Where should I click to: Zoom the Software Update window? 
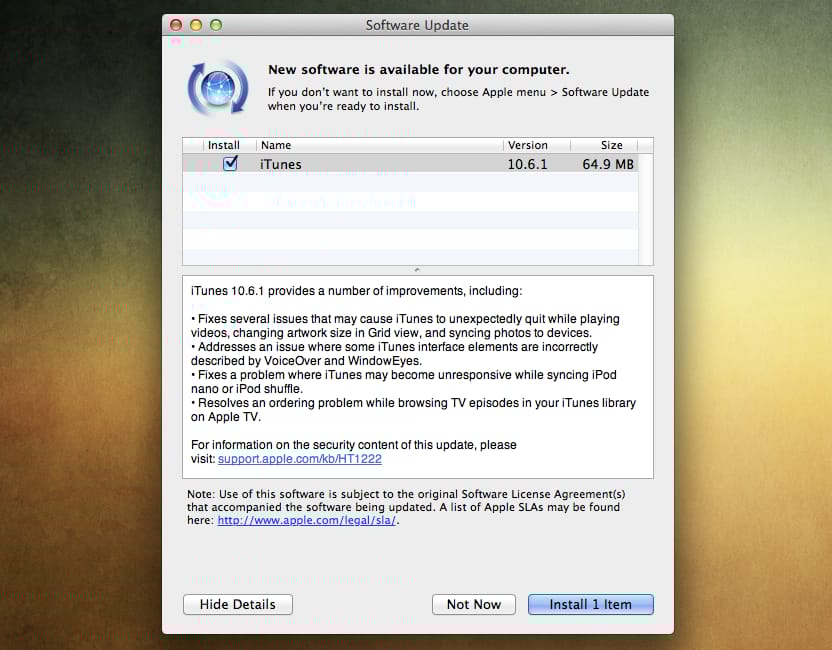click(216, 25)
